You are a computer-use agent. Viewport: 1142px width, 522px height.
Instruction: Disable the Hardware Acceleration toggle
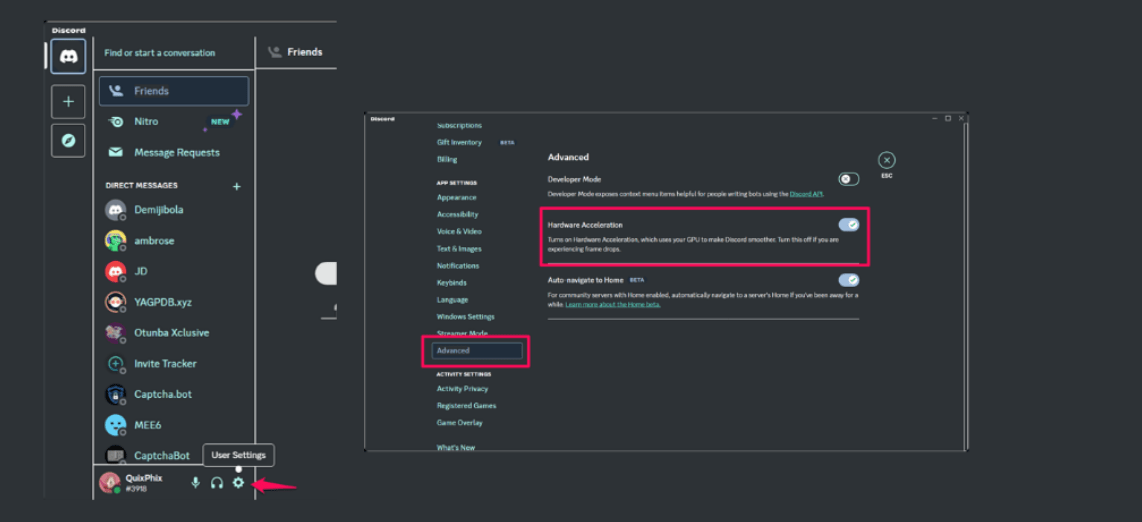pyautogui.click(x=848, y=225)
